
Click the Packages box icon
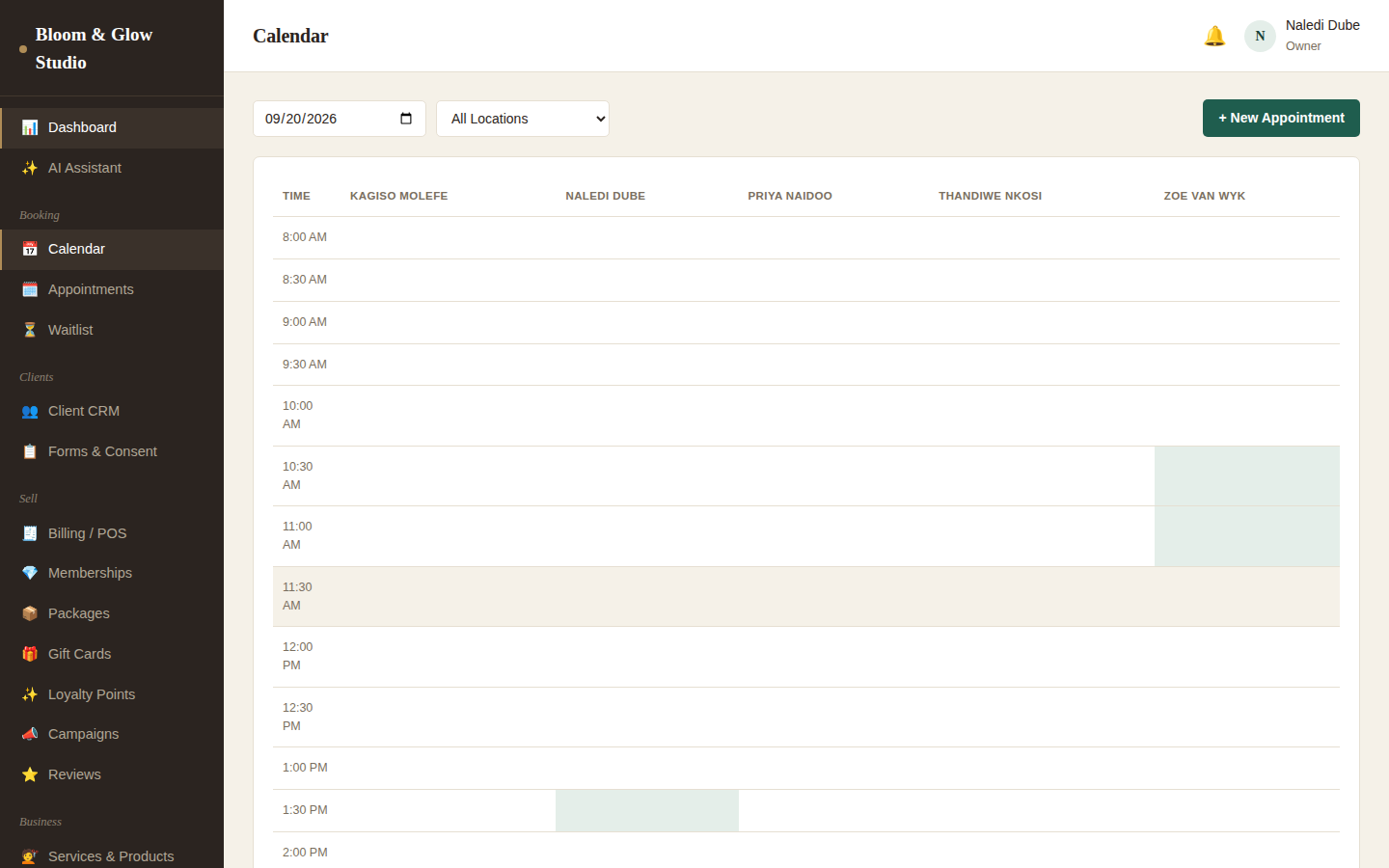click(30, 613)
